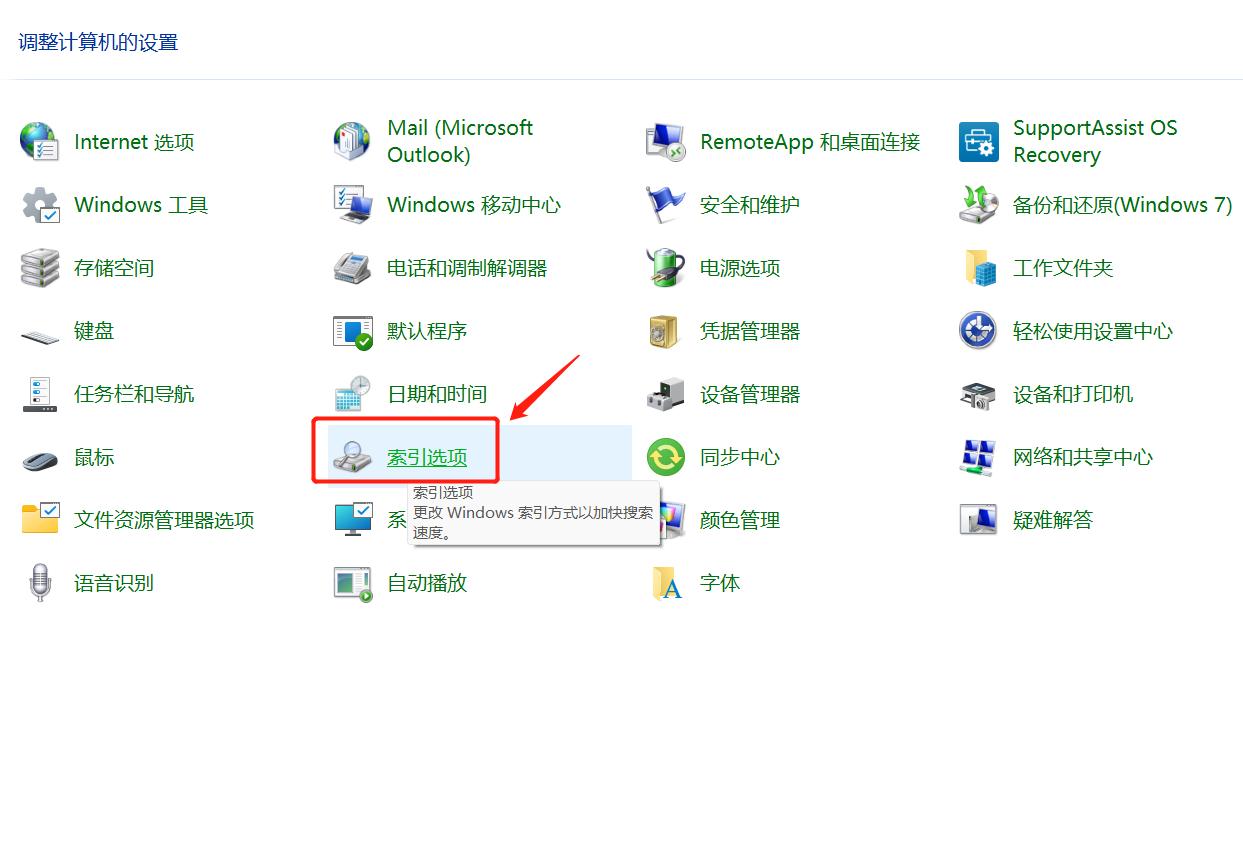Image resolution: width=1243 pixels, height=846 pixels.
Task: Open the 电源选项 battery icon
Action: pos(665,268)
